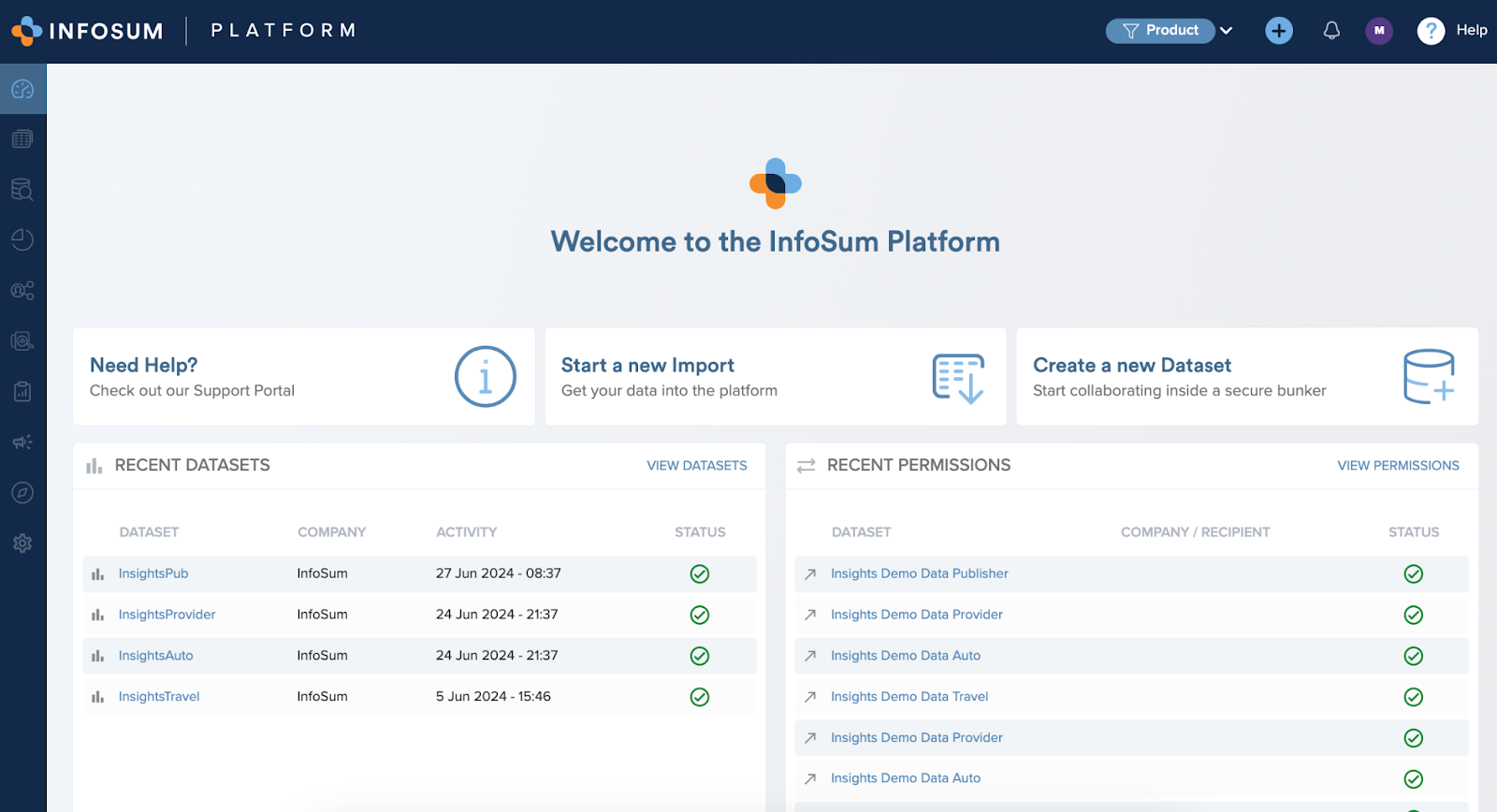Click the info icon on Need Help card

[486, 377]
